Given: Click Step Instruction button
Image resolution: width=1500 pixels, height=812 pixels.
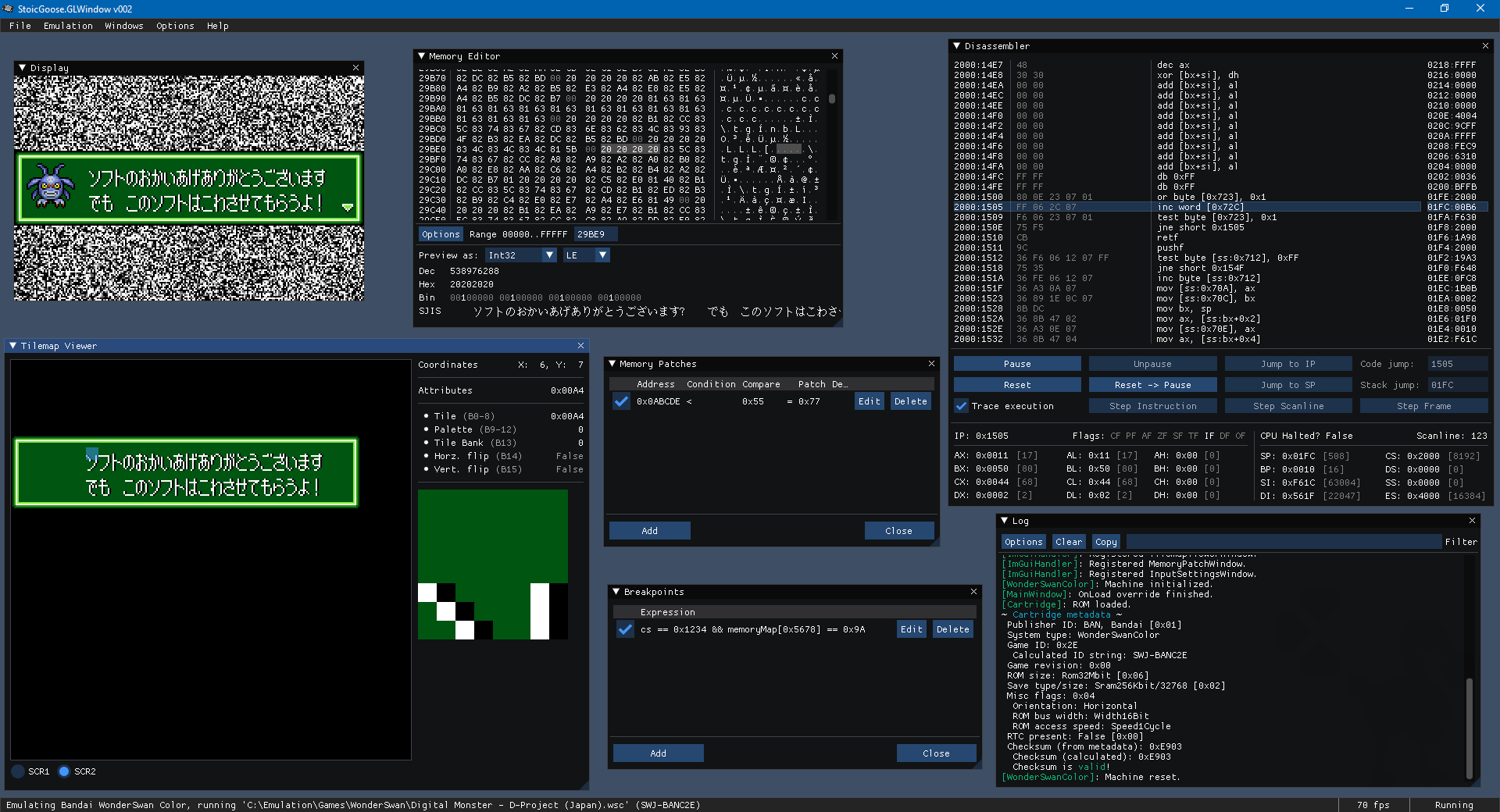Looking at the screenshot, I should pos(1152,406).
